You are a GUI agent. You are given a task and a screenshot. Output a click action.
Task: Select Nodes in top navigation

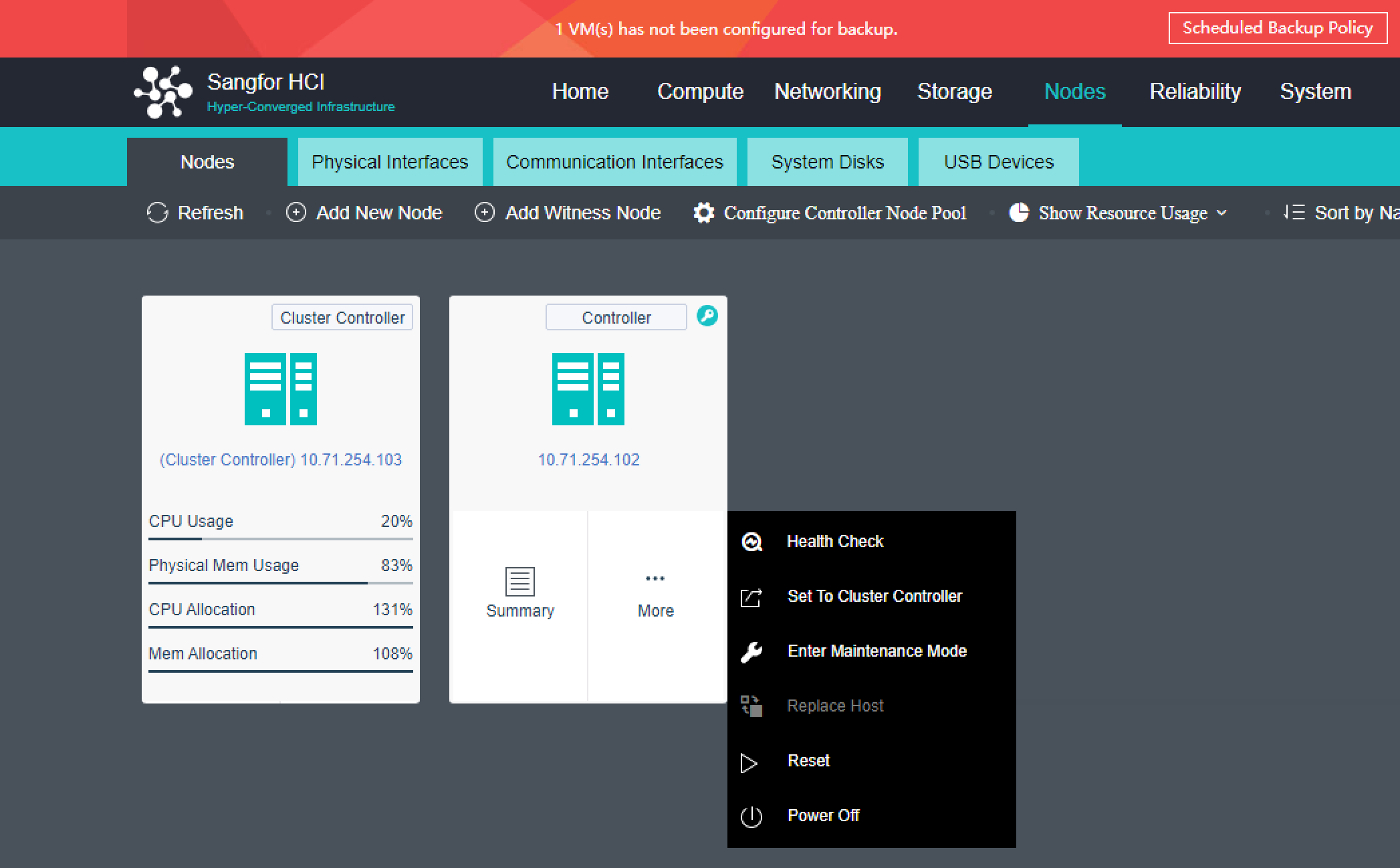pyautogui.click(x=1075, y=92)
